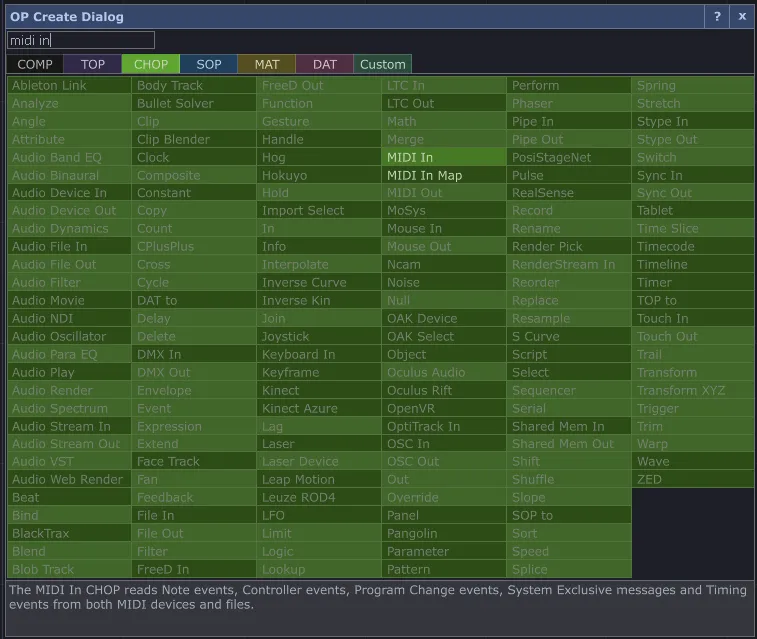Add a Leap Motion operator
This screenshot has height=639, width=757.
[319, 480]
